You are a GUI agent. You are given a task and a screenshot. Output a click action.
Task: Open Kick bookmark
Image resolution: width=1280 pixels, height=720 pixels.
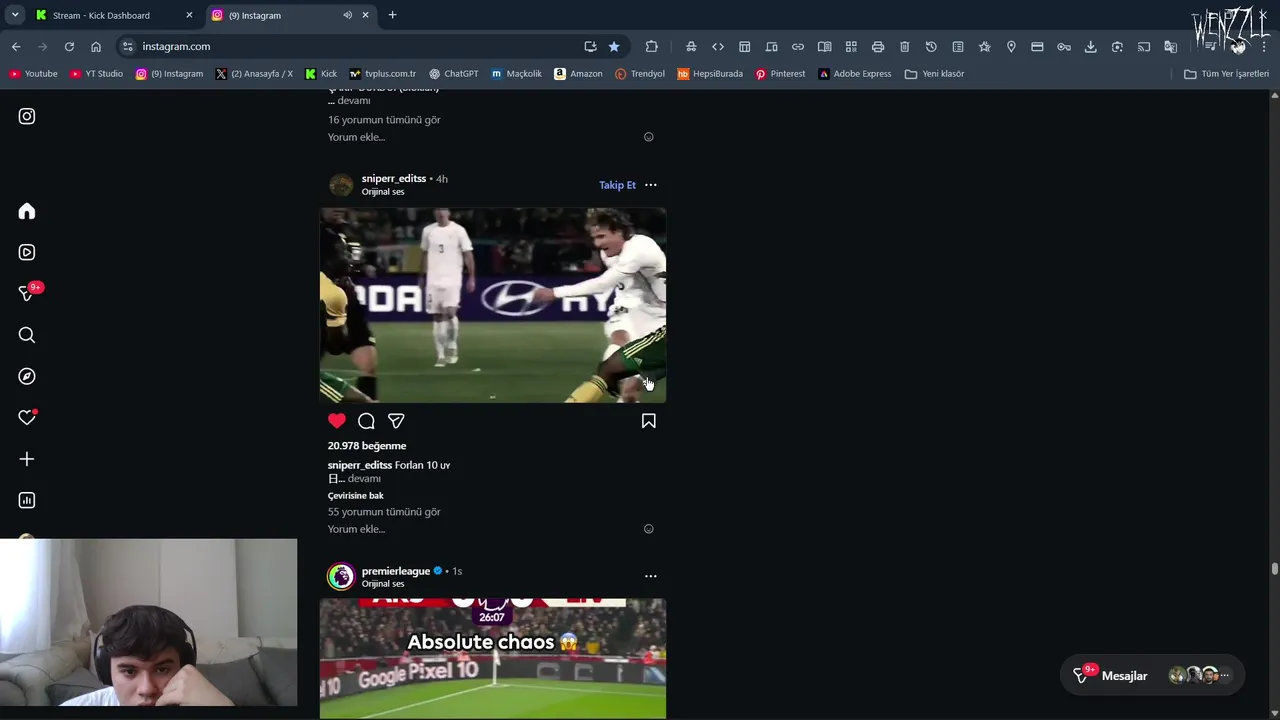(x=321, y=74)
